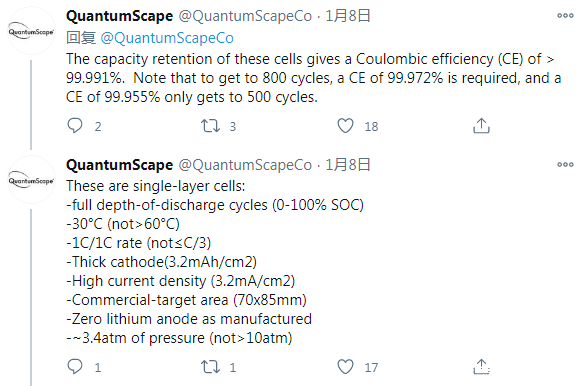Click the @QuantumScapeCo handle on first tweet
Screen dimensions: 578x386
(x=245, y=16)
